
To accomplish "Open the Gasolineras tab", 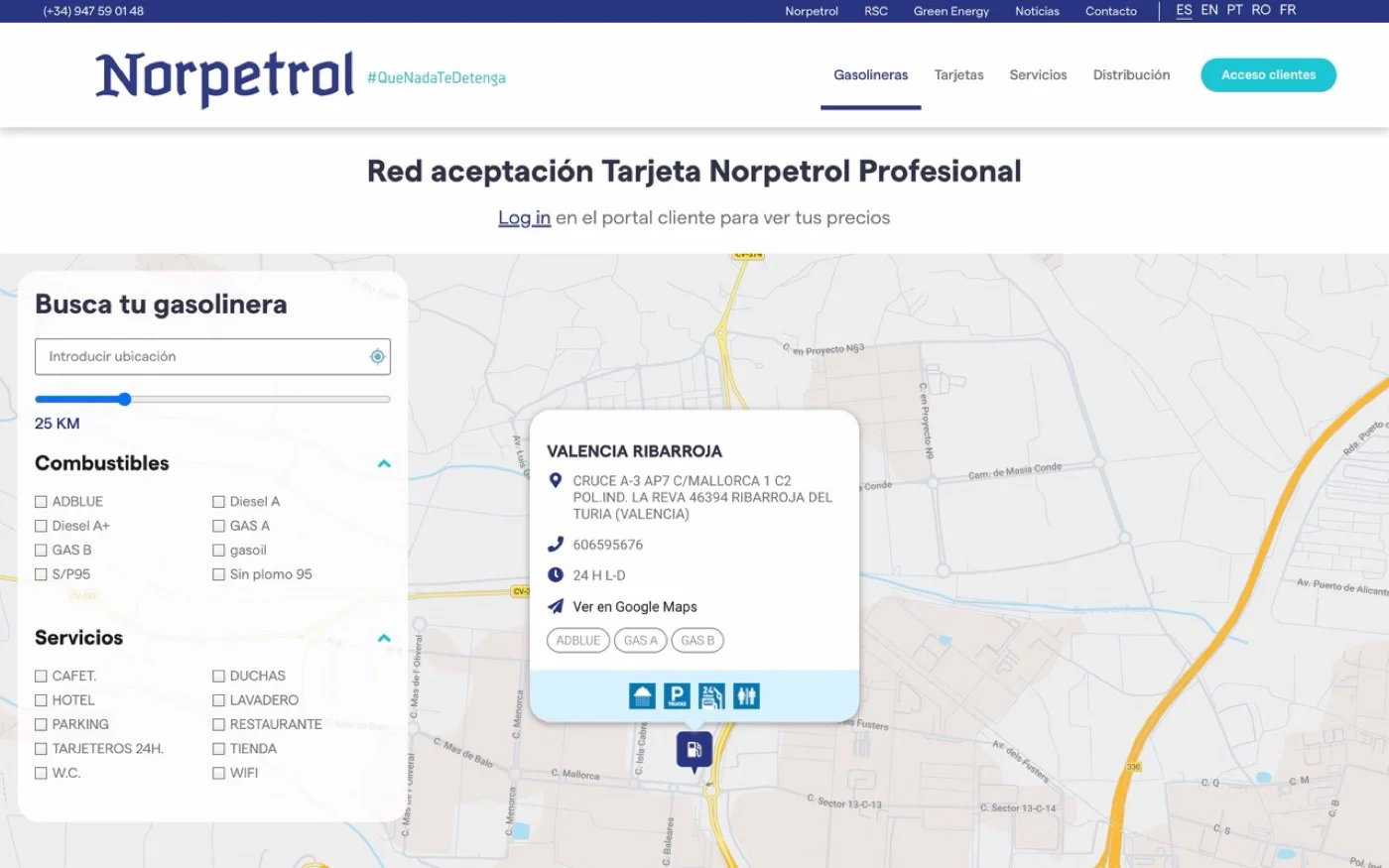I will [870, 75].
